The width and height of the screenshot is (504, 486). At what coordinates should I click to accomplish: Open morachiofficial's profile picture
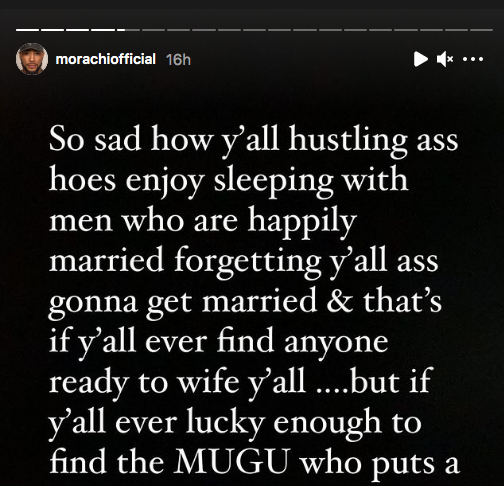click(32, 59)
